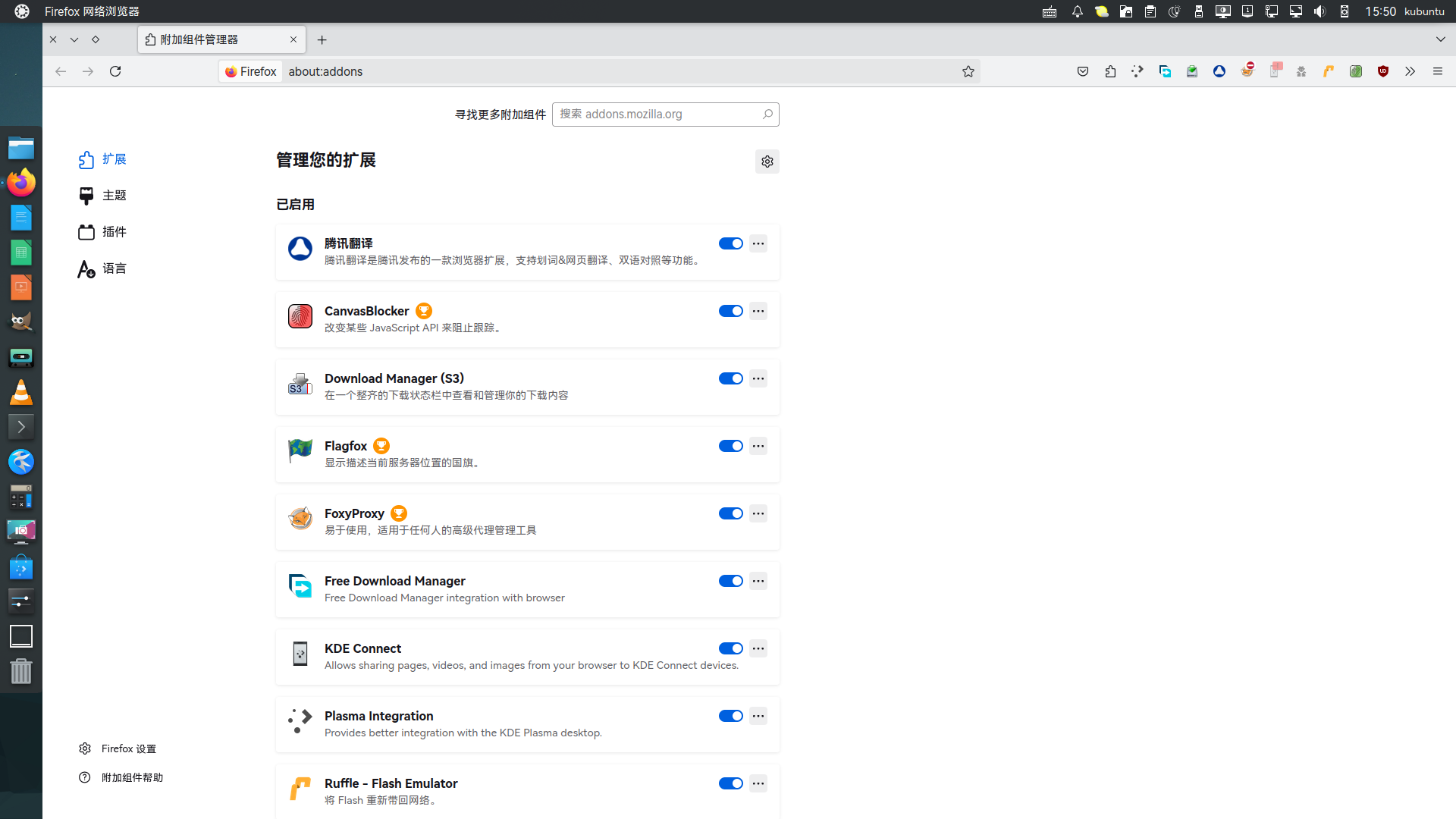
Task: Select 主题 category in sidebar
Action: pyautogui.click(x=102, y=196)
